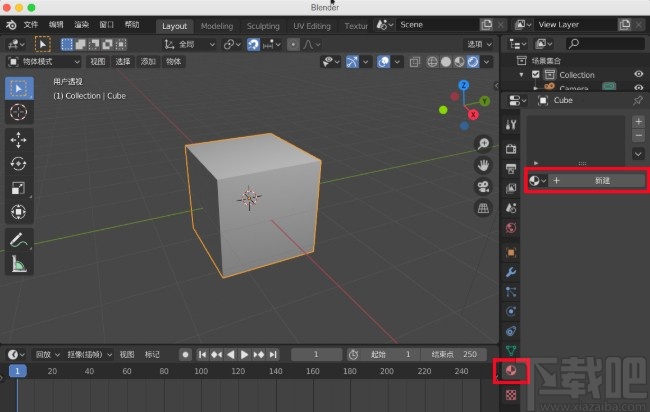
Task: Click the camera view navigation button
Action: [x=483, y=186]
